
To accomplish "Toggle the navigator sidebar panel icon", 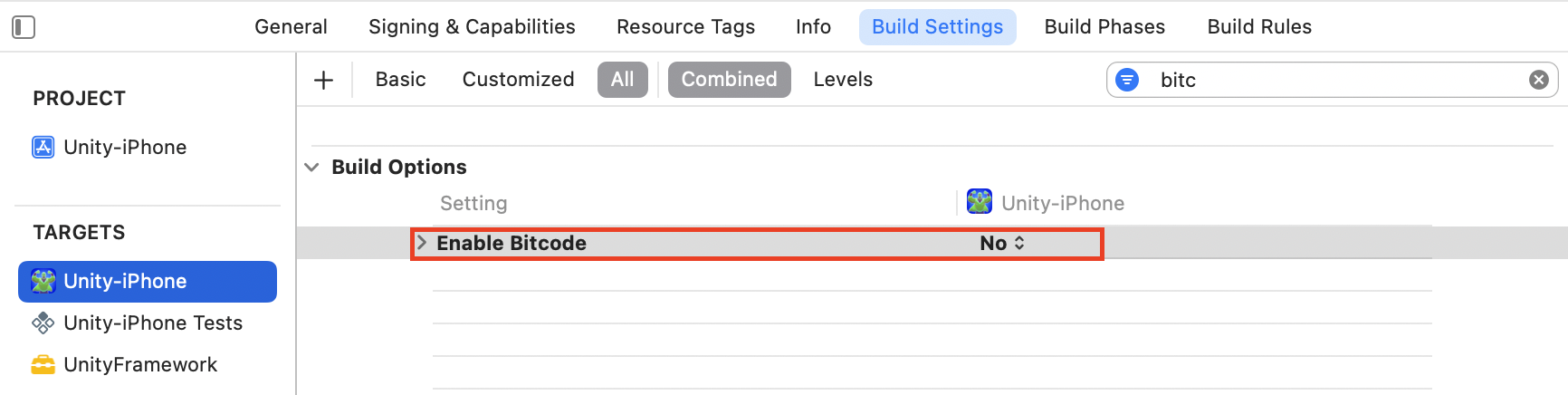I will pos(24,27).
